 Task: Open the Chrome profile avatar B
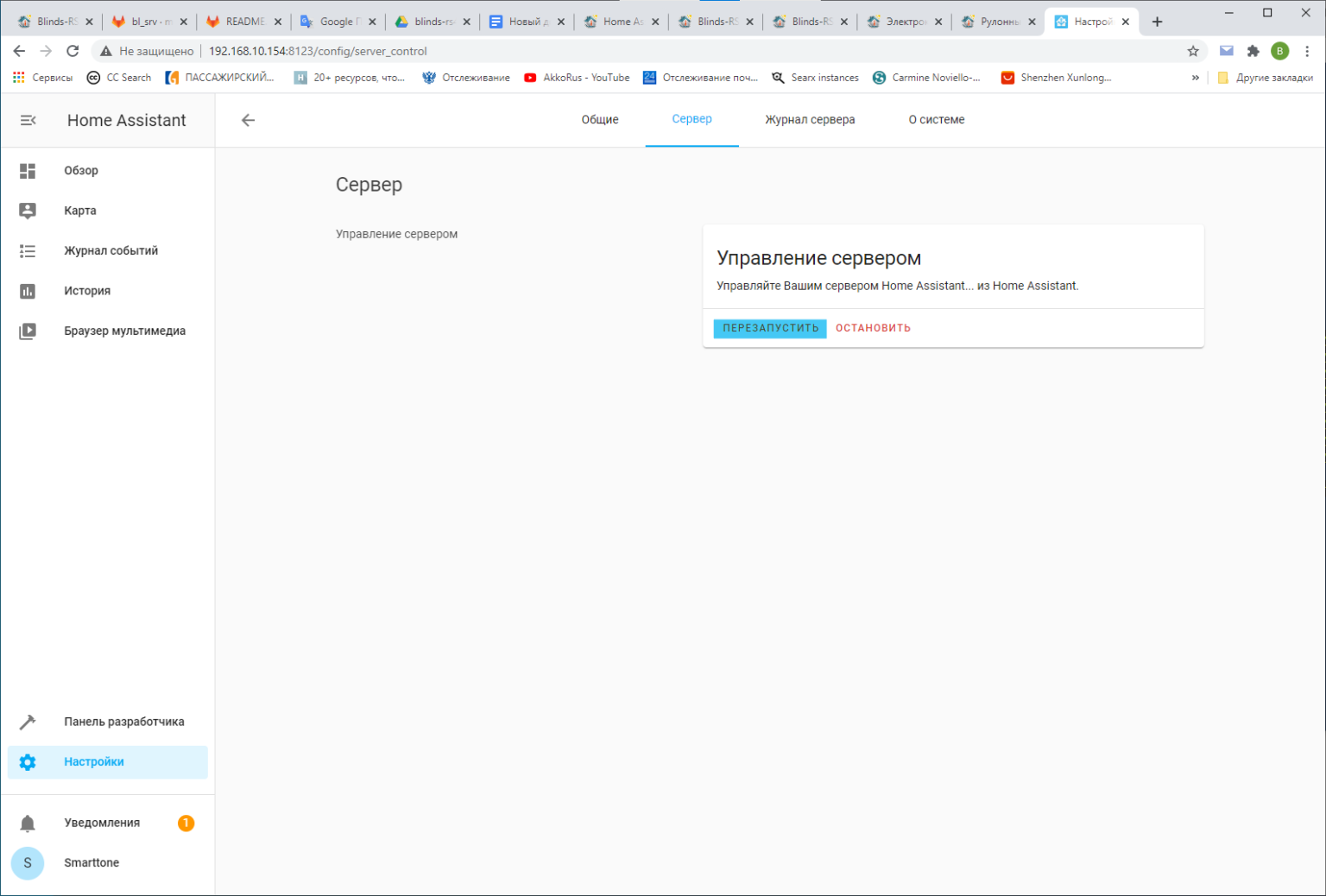click(1280, 51)
